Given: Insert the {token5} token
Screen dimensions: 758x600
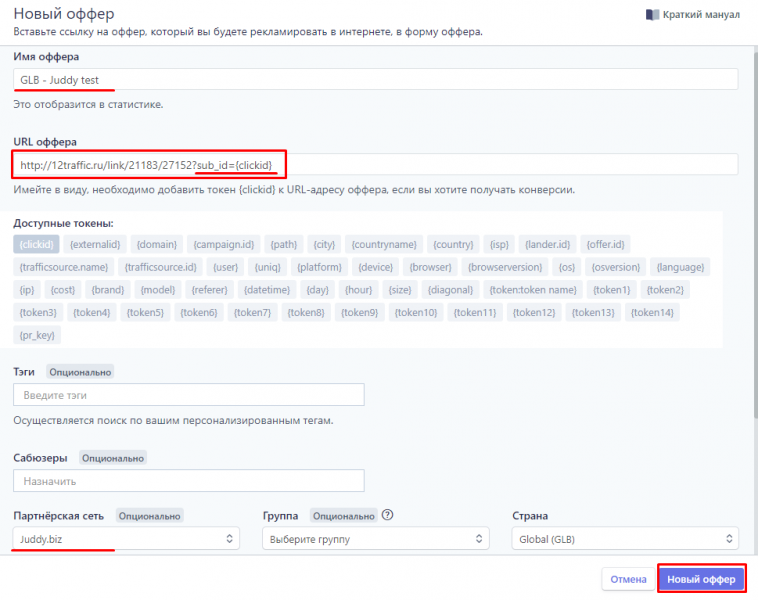Looking at the screenshot, I should point(146,312).
